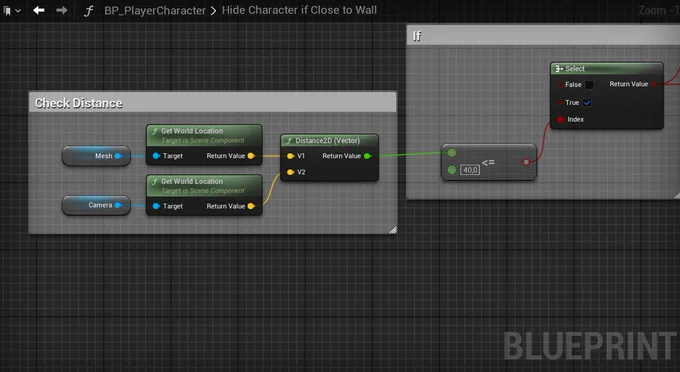Click the boolean output pin of <= node

526,162
